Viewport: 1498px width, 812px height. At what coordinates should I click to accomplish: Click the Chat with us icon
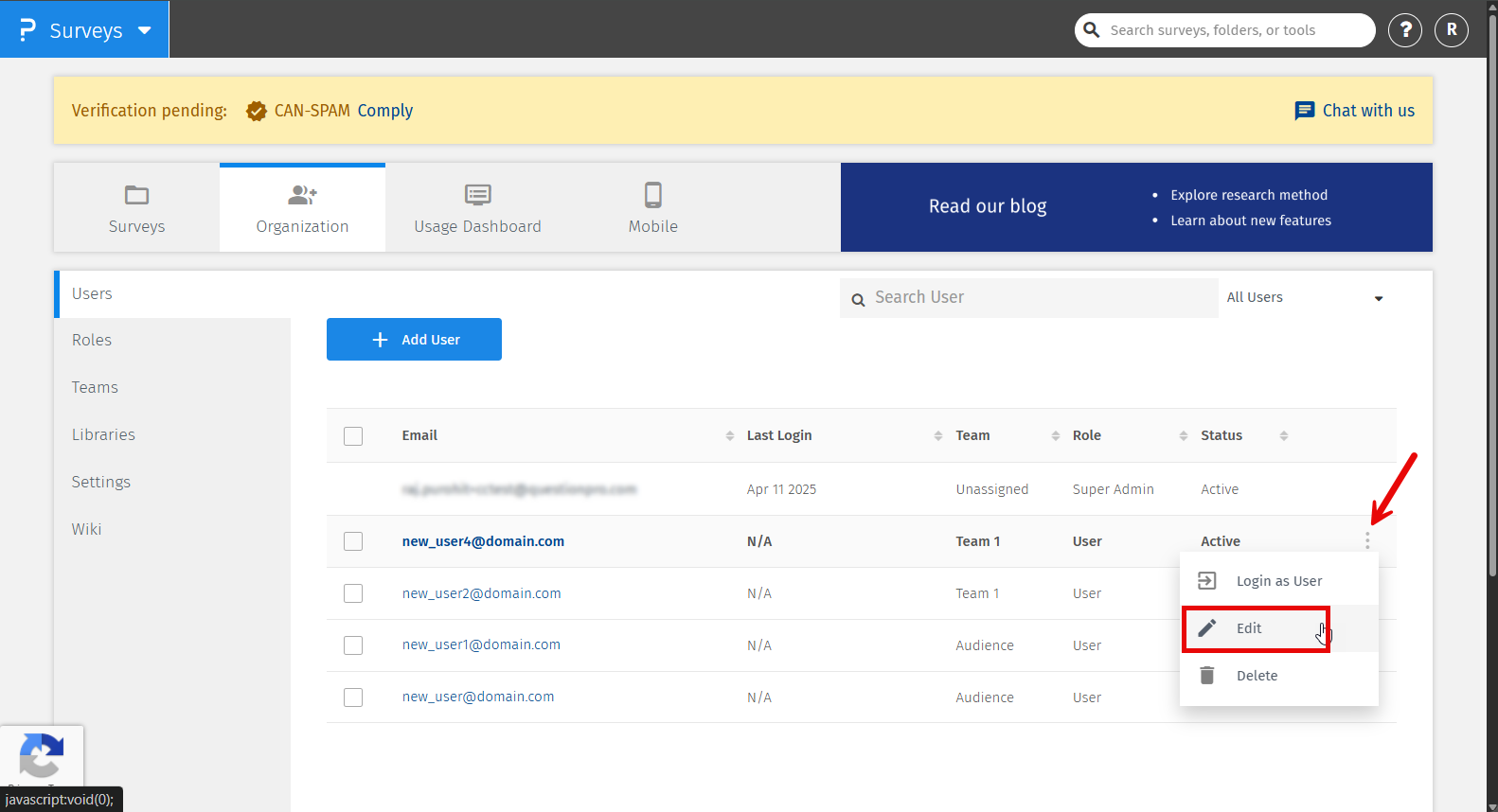1304,111
